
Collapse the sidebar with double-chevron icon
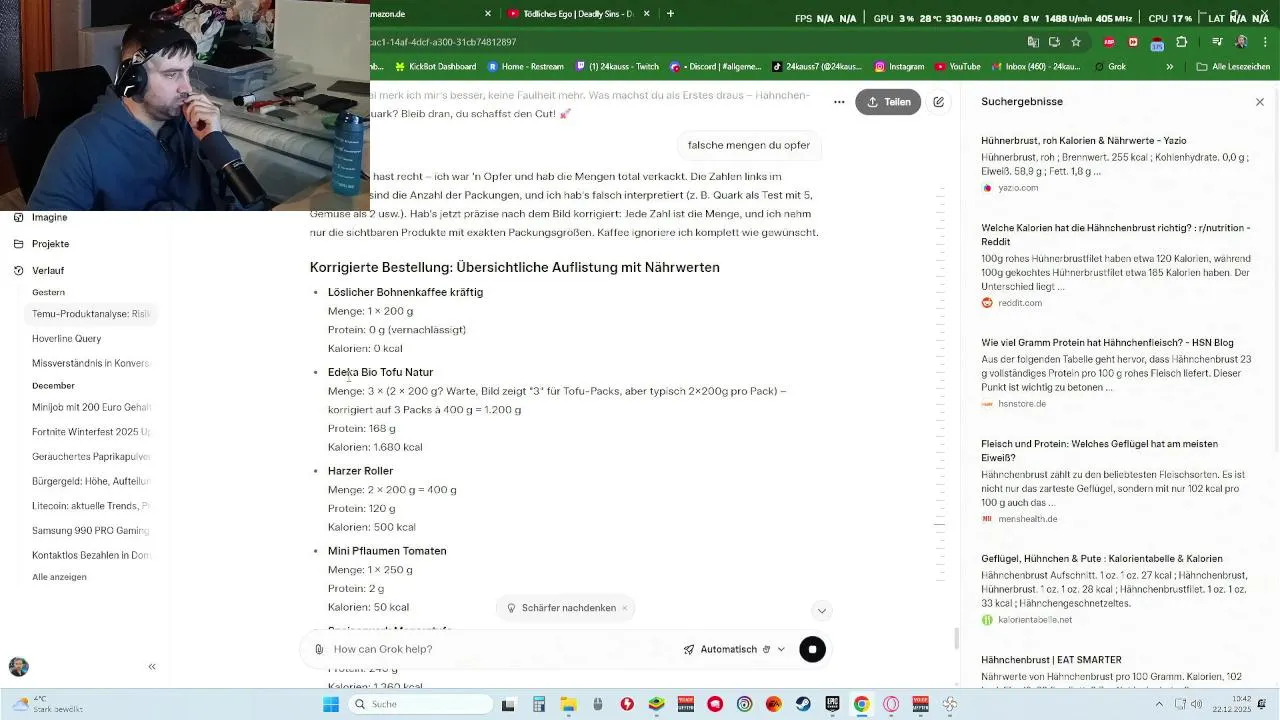point(152,666)
